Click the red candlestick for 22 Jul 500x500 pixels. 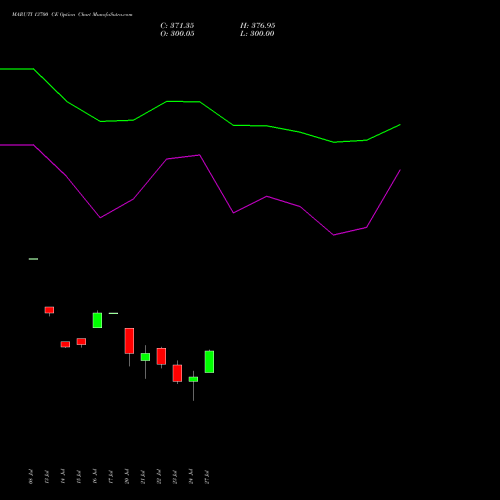(x=161, y=356)
